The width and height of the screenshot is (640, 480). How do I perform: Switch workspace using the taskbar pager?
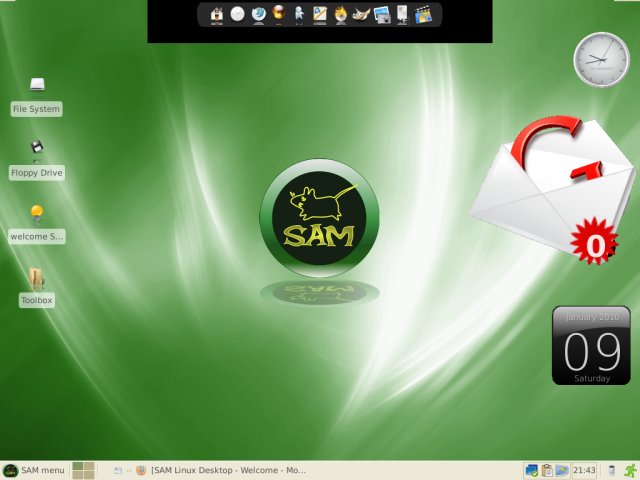tap(84, 470)
